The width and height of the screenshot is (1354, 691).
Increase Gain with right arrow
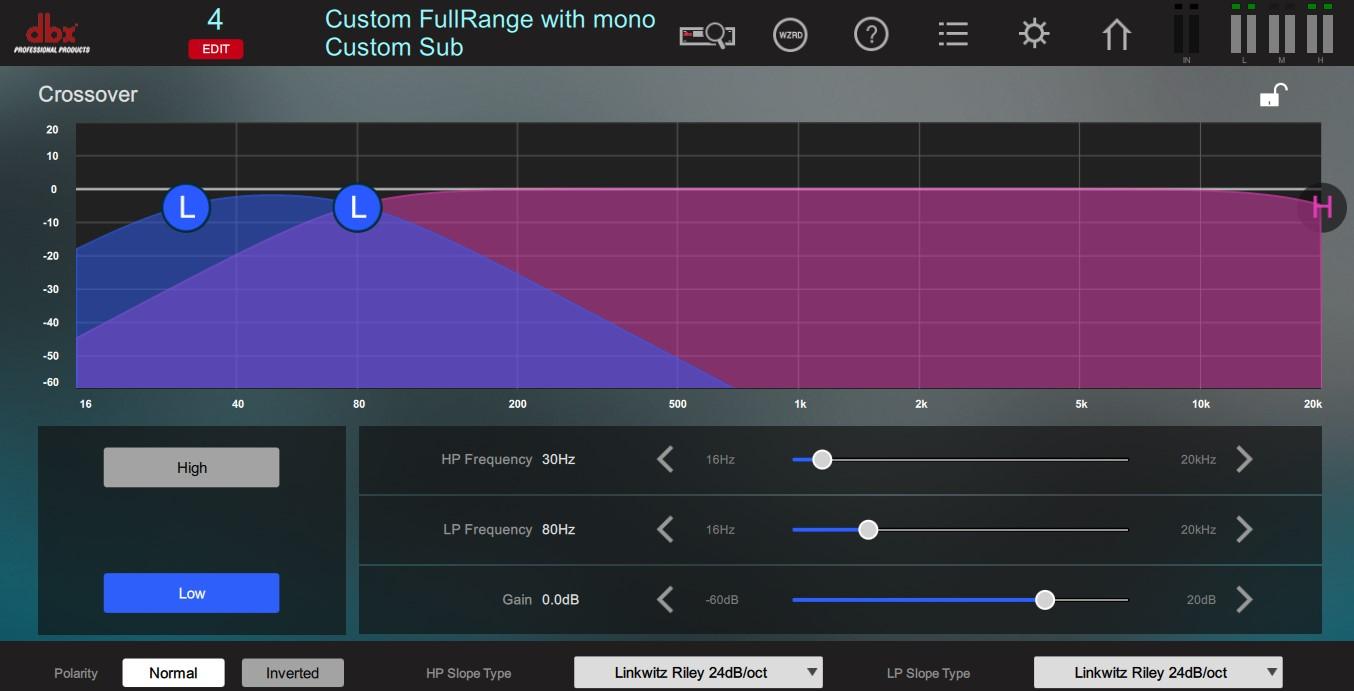point(1244,600)
